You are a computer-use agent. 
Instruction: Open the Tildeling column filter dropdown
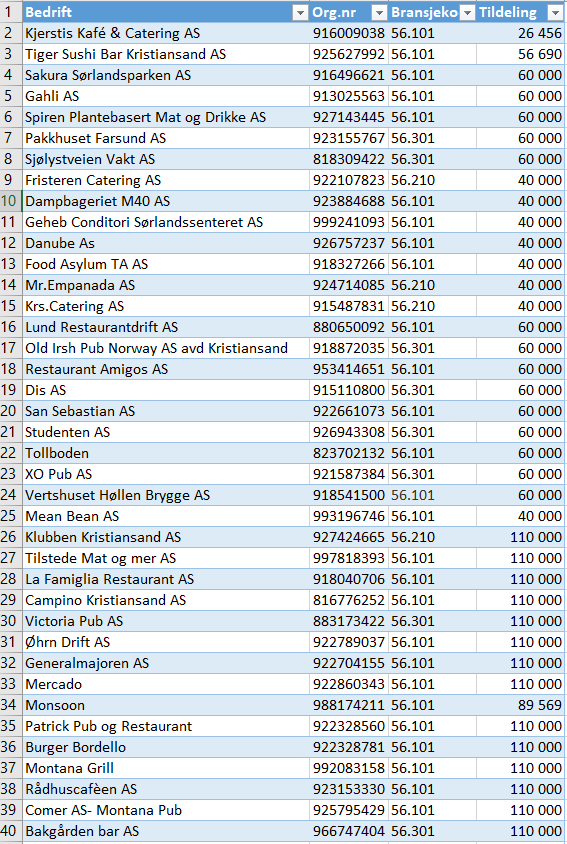click(x=555, y=12)
